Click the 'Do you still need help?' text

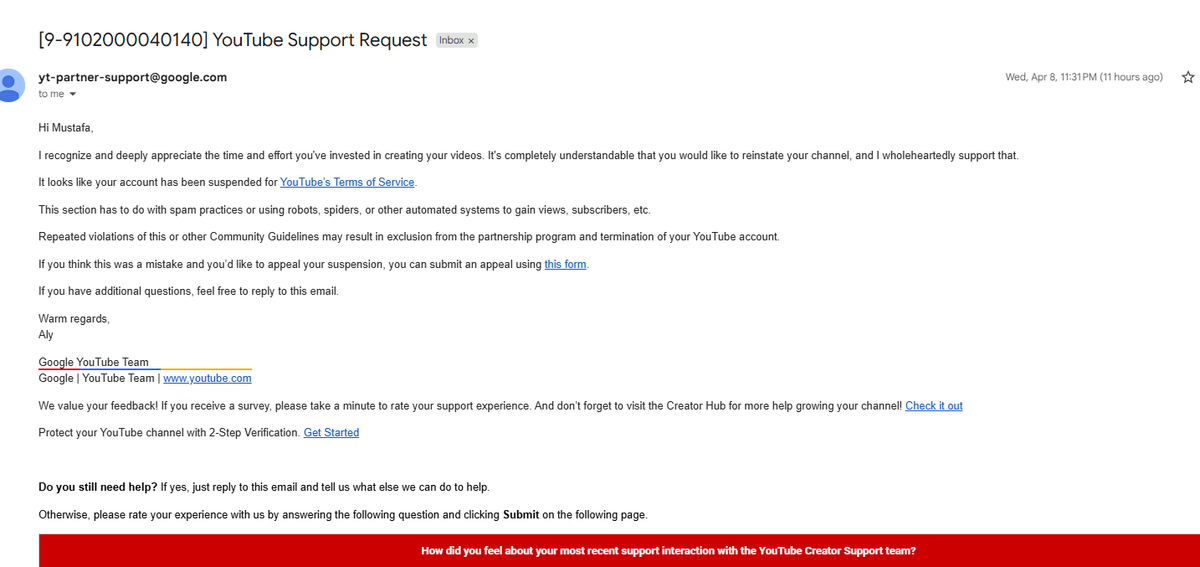click(97, 487)
